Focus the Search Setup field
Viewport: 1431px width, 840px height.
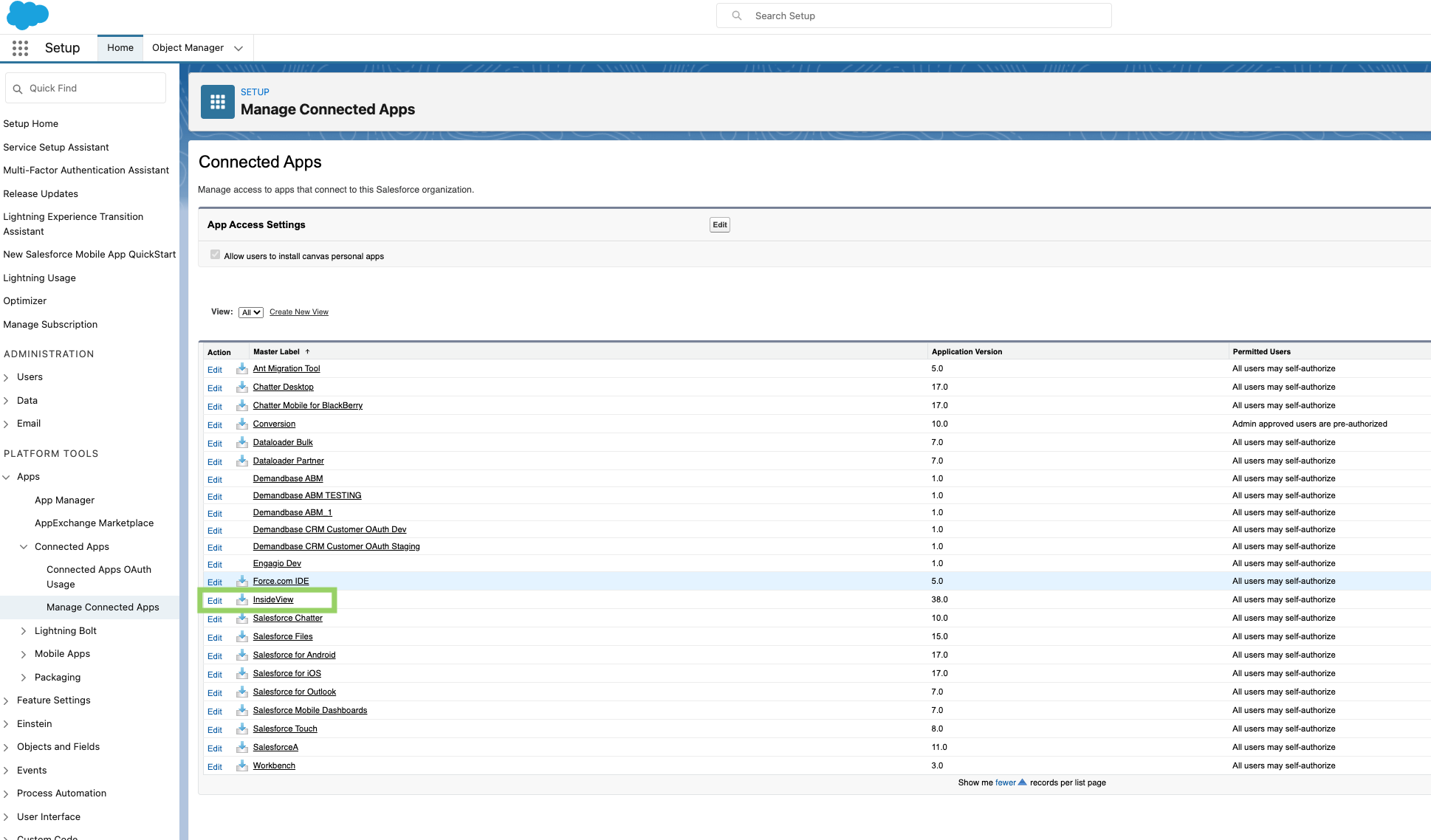click(914, 16)
